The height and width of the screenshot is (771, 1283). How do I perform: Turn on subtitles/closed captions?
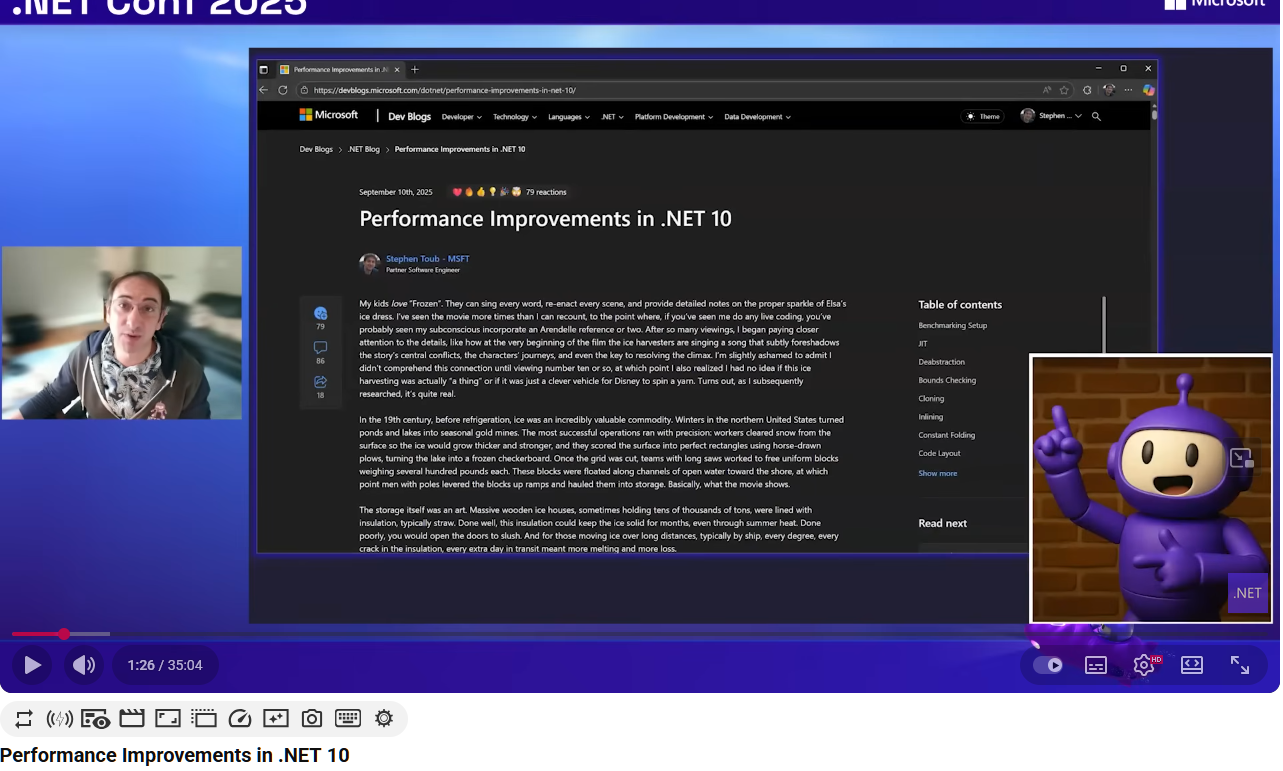[1096, 665]
